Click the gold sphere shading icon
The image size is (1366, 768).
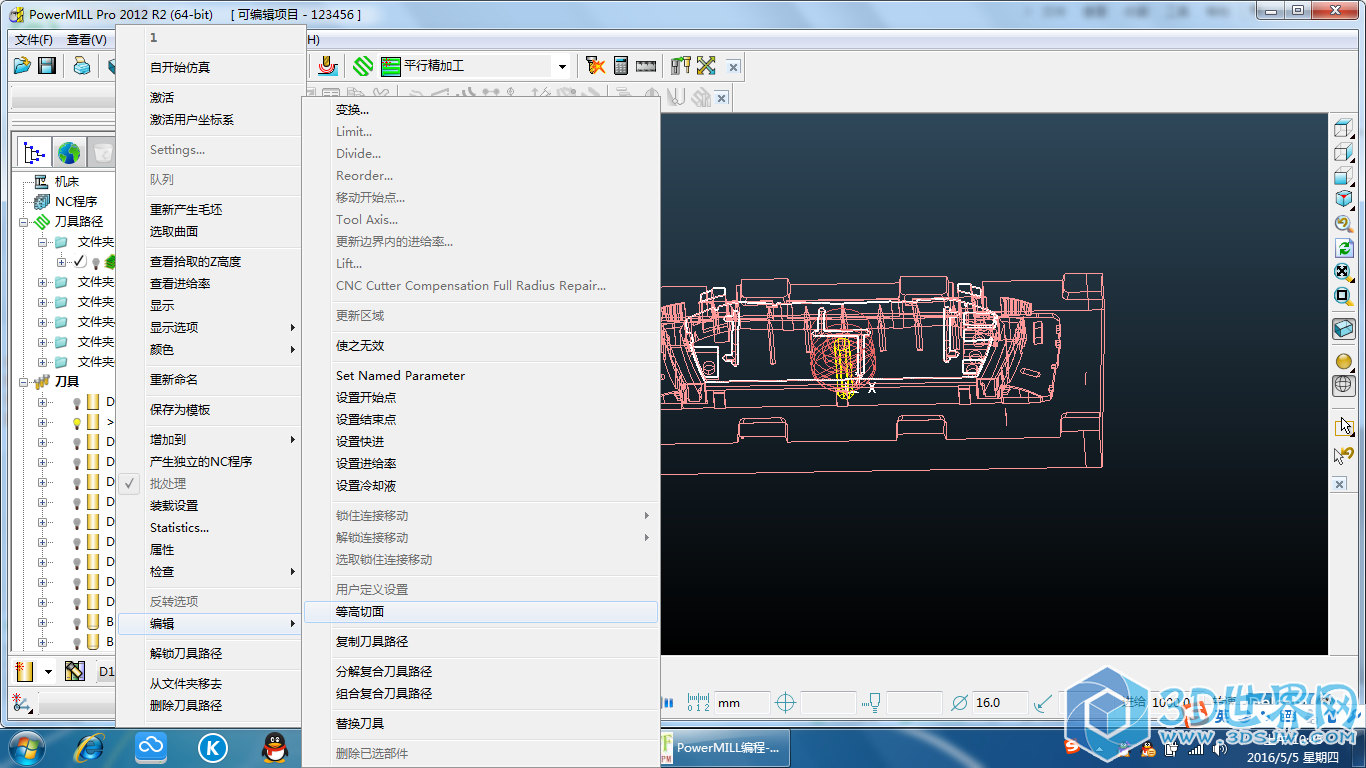[1343, 361]
